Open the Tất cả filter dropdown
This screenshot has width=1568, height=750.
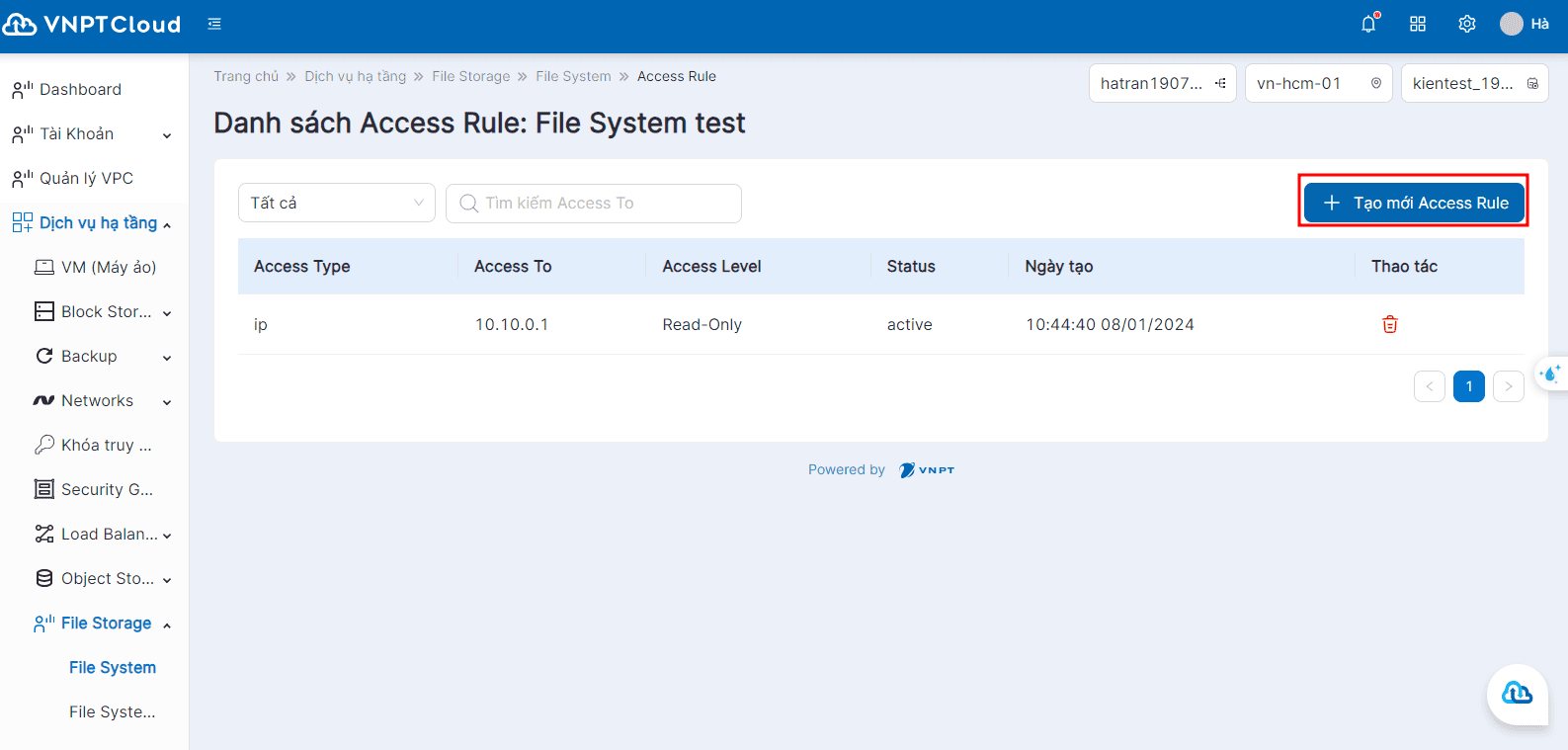337,203
